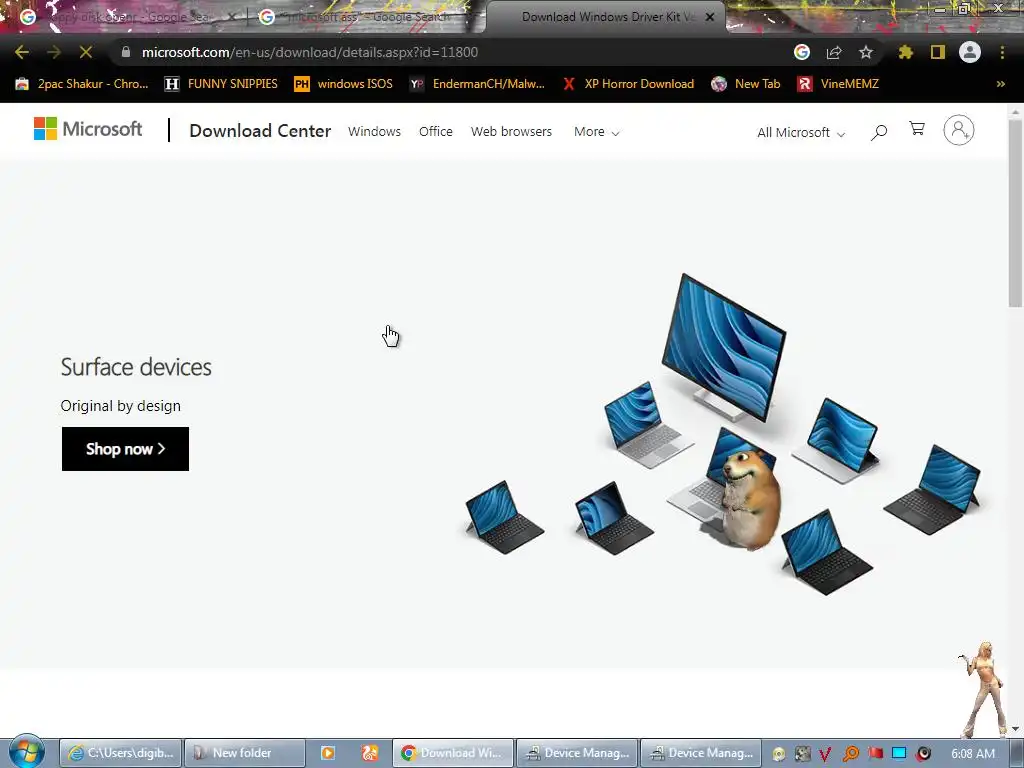Click the Microsoft logo
This screenshot has height=768, width=1024.
(x=88, y=129)
